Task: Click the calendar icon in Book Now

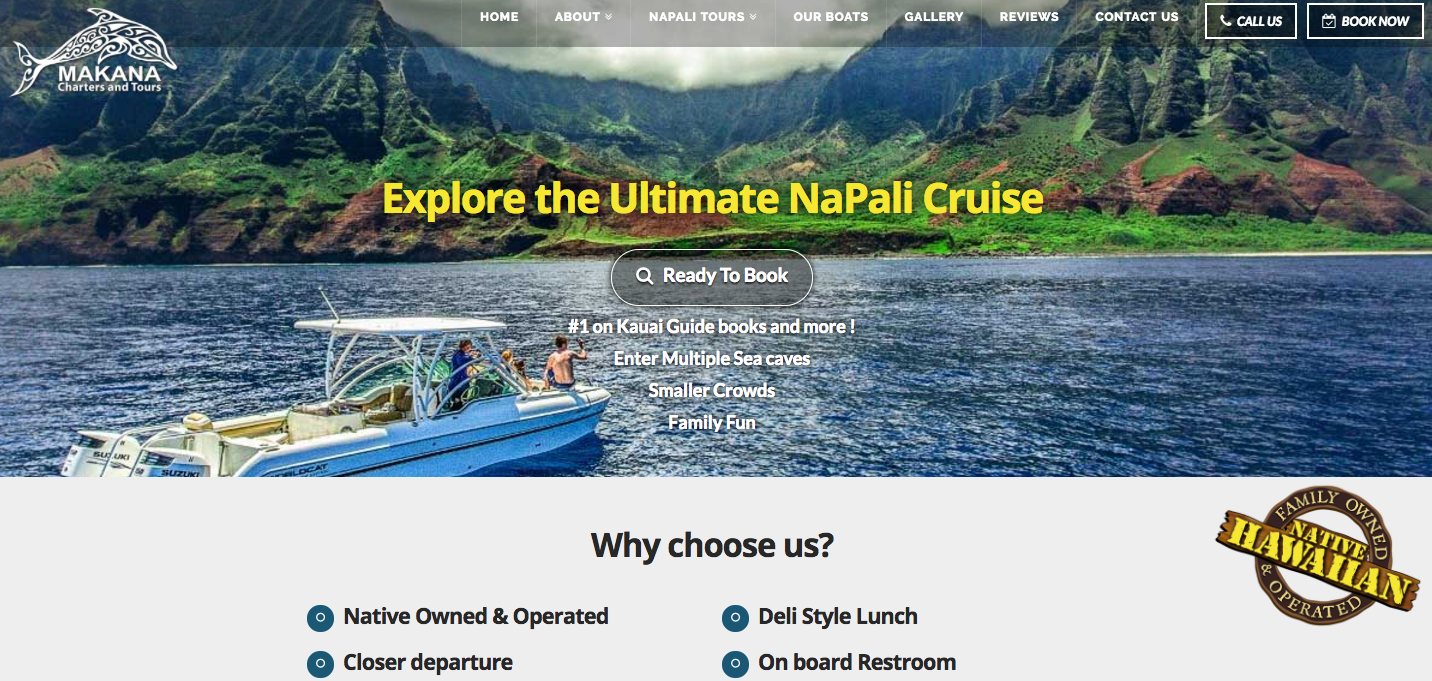Action: coord(1329,21)
